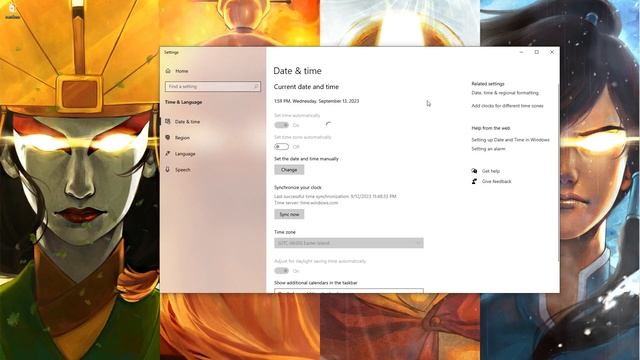Viewport: 640px width, 360px height.
Task: Click the magnifier icon in search box
Action: 256,87
